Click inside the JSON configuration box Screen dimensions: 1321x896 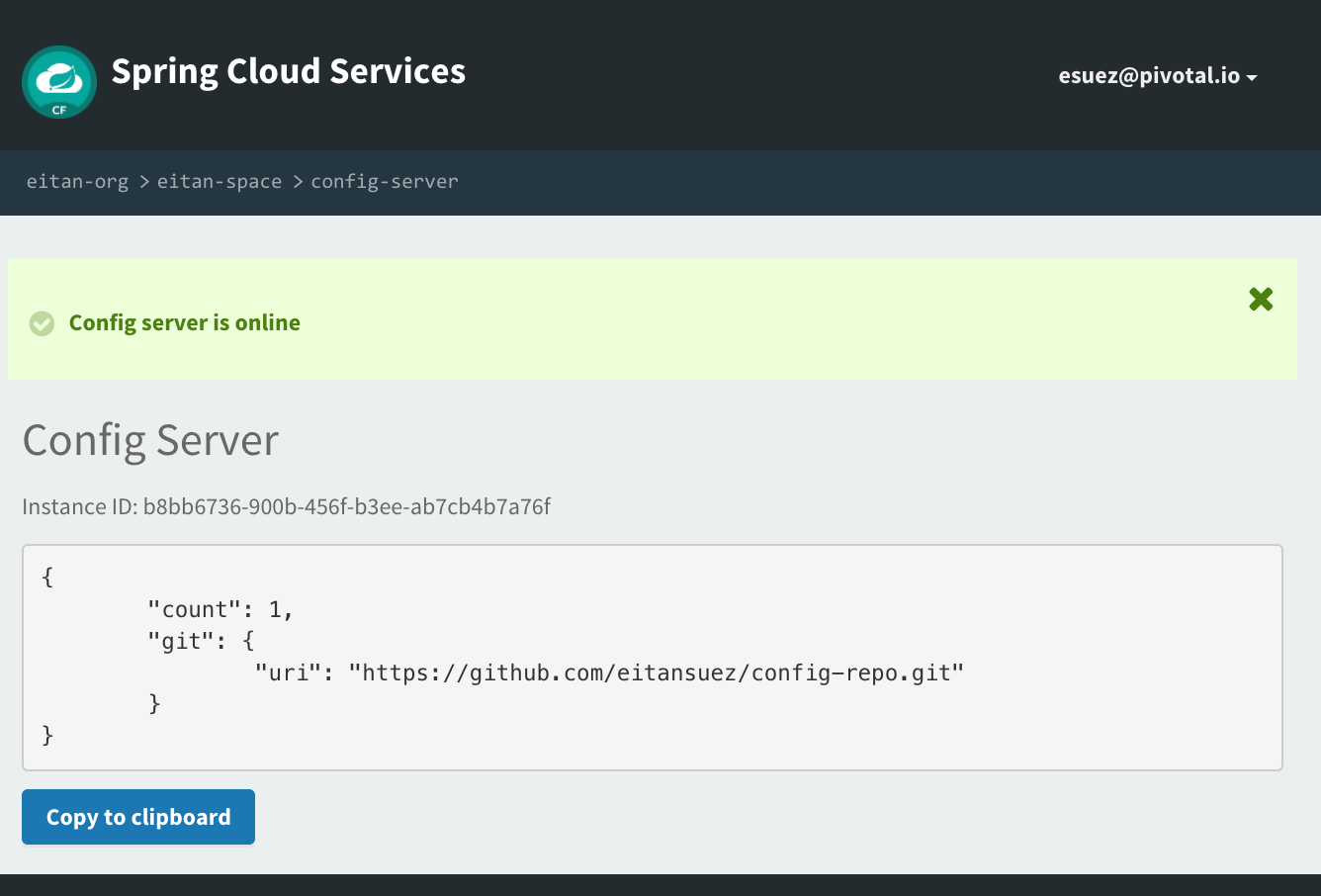(x=653, y=658)
